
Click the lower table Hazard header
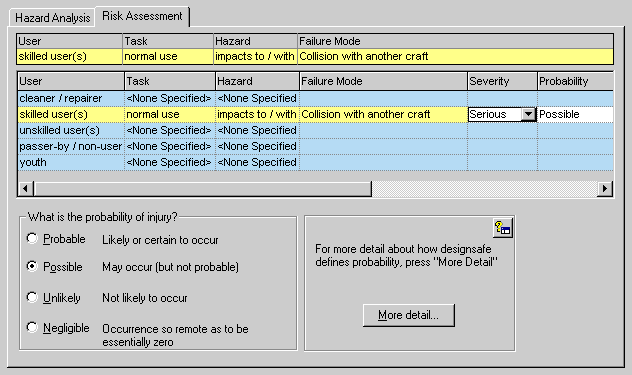coord(257,81)
